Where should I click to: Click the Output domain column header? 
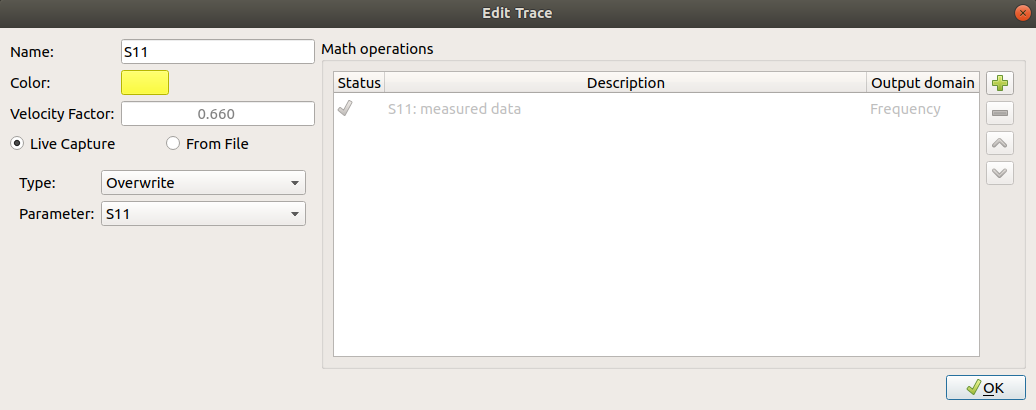pos(922,83)
